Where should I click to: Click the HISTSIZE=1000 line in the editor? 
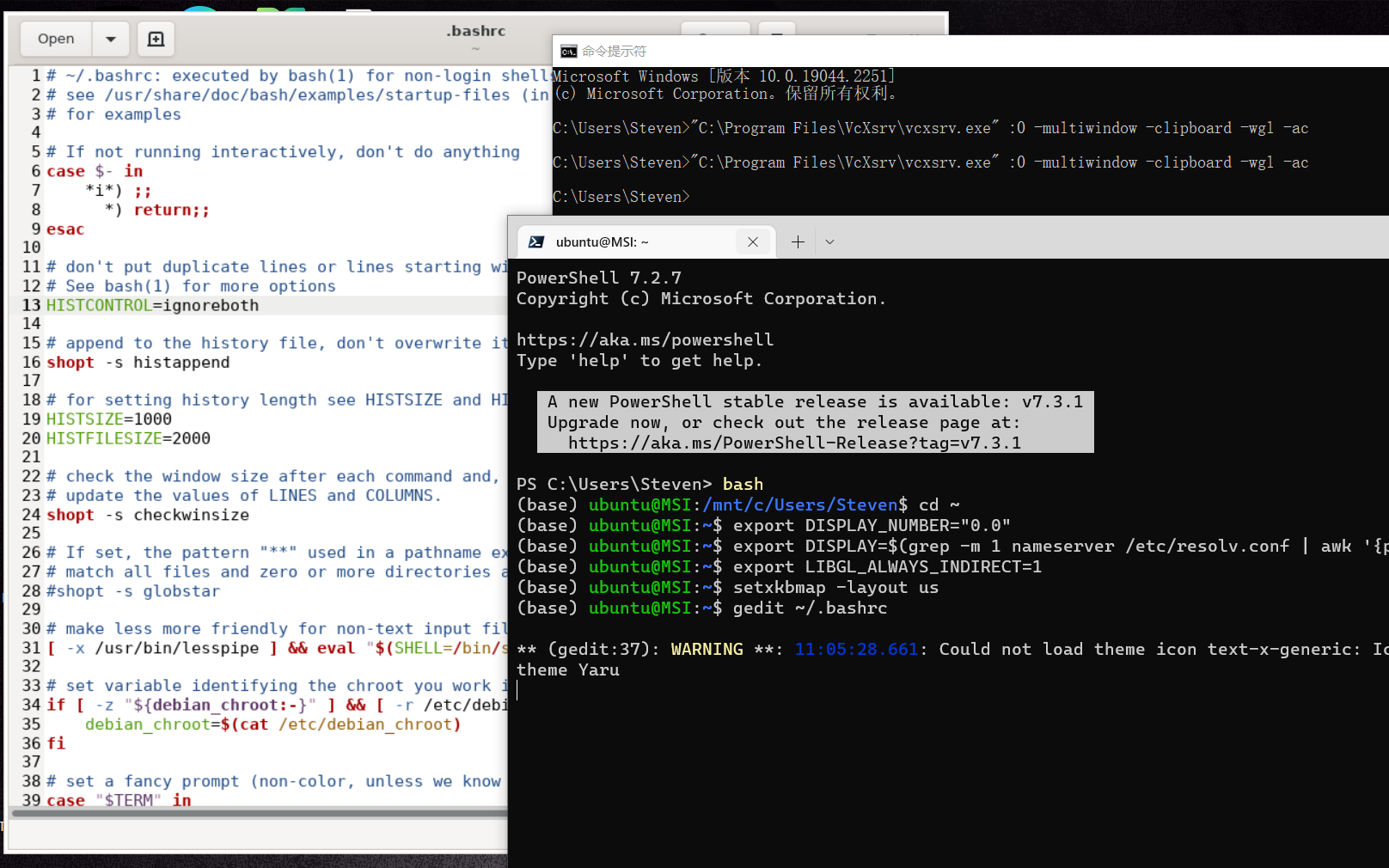pos(109,419)
